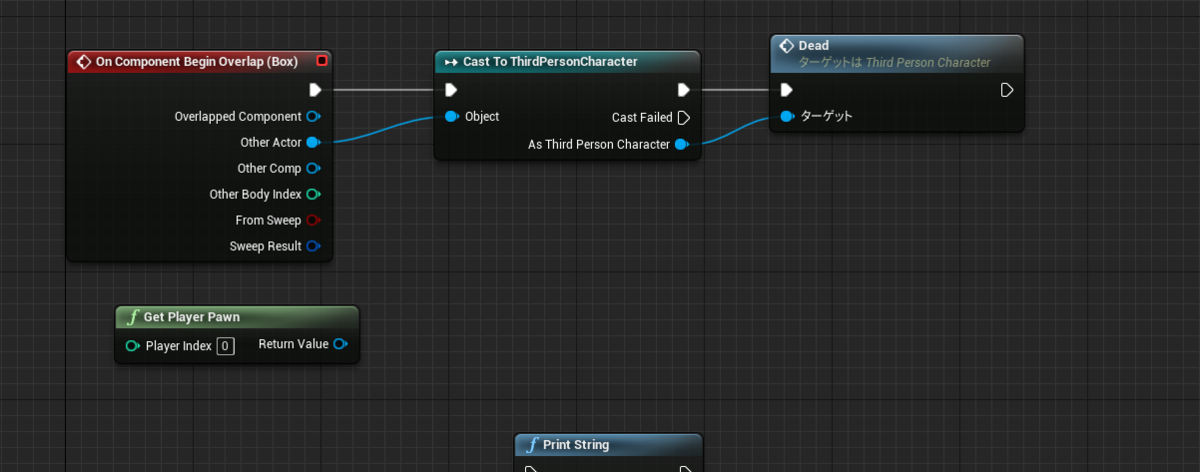This screenshot has height=472, width=1200.
Task: Click exec output pin of the Dead node
Action: click(x=1007, y=90)
